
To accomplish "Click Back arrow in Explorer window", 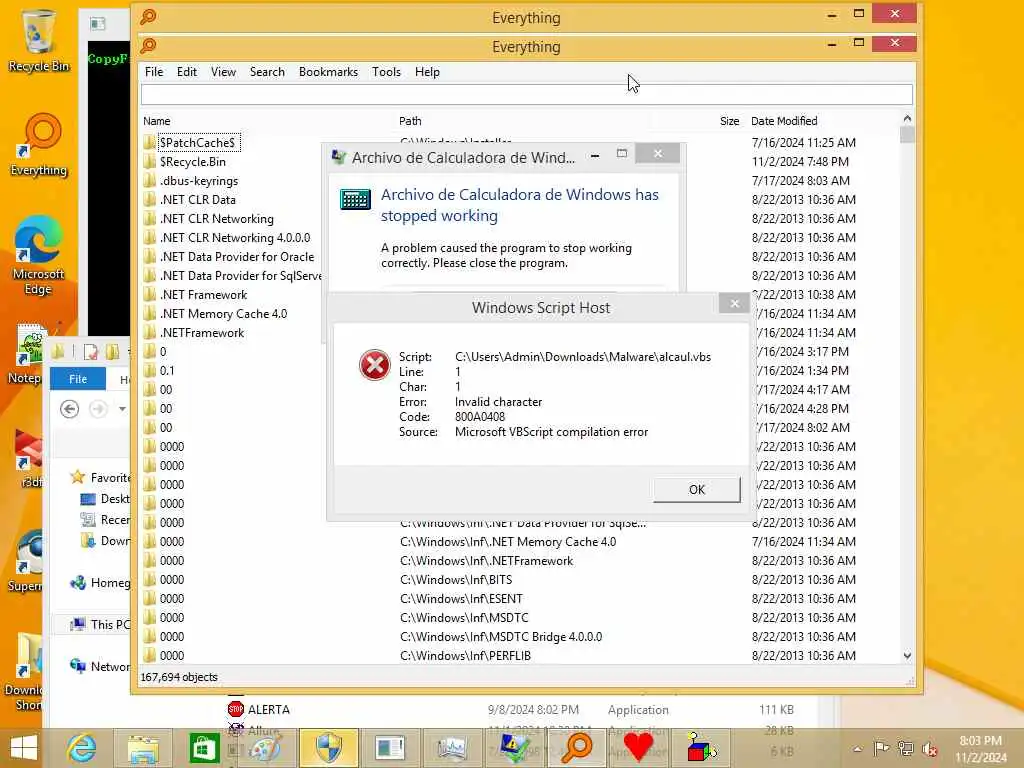I will tap(69, 409).
